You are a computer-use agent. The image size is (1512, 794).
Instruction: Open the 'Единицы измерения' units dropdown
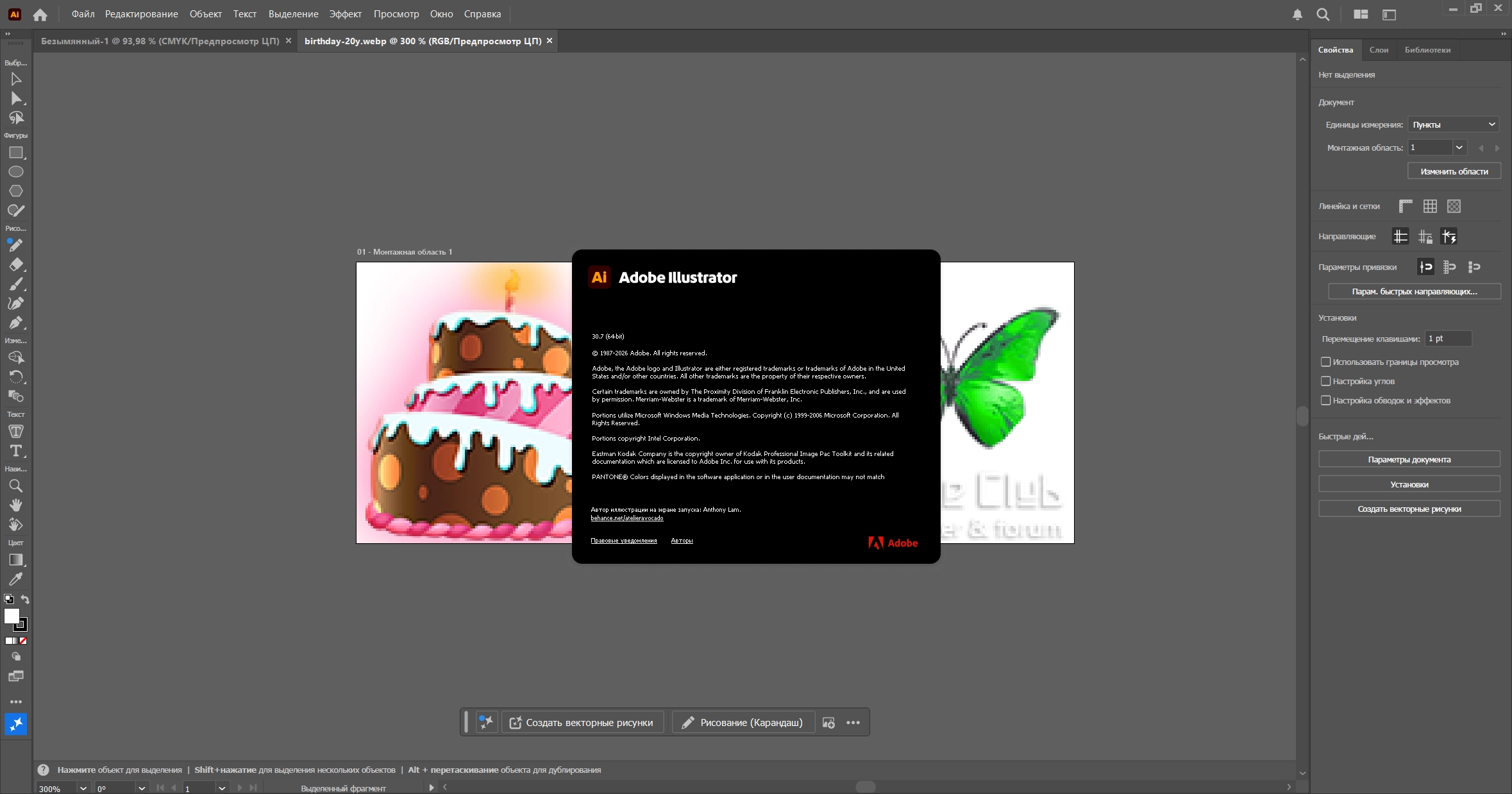click(1454, 124)
